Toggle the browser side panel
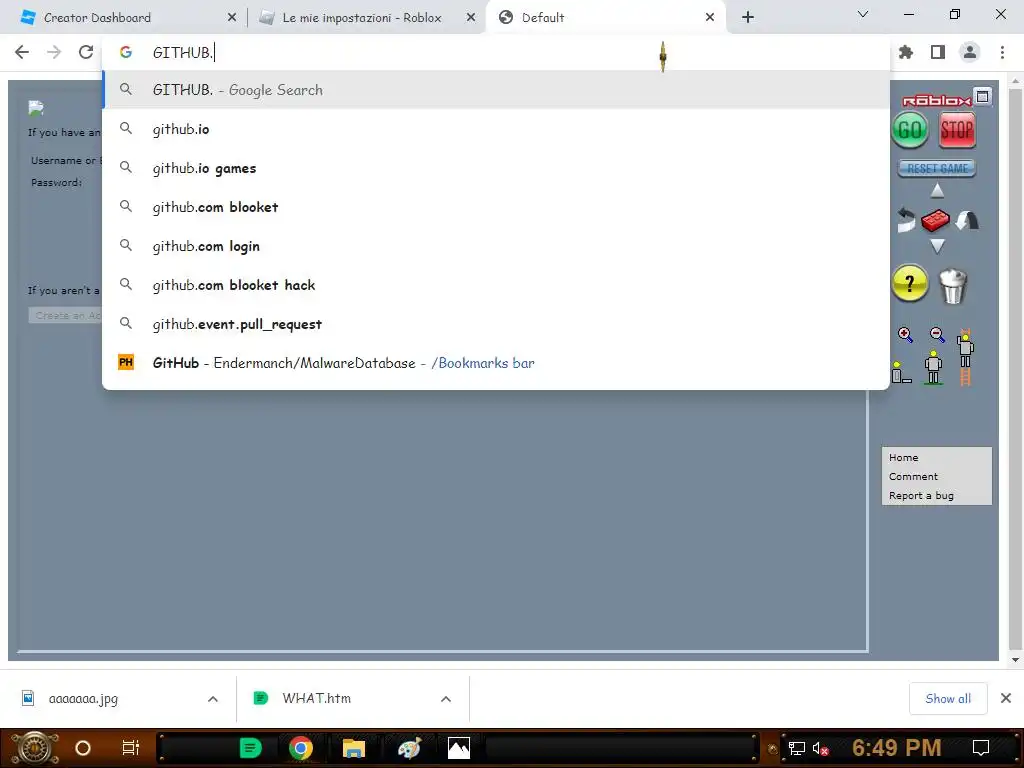 (938, 52)
